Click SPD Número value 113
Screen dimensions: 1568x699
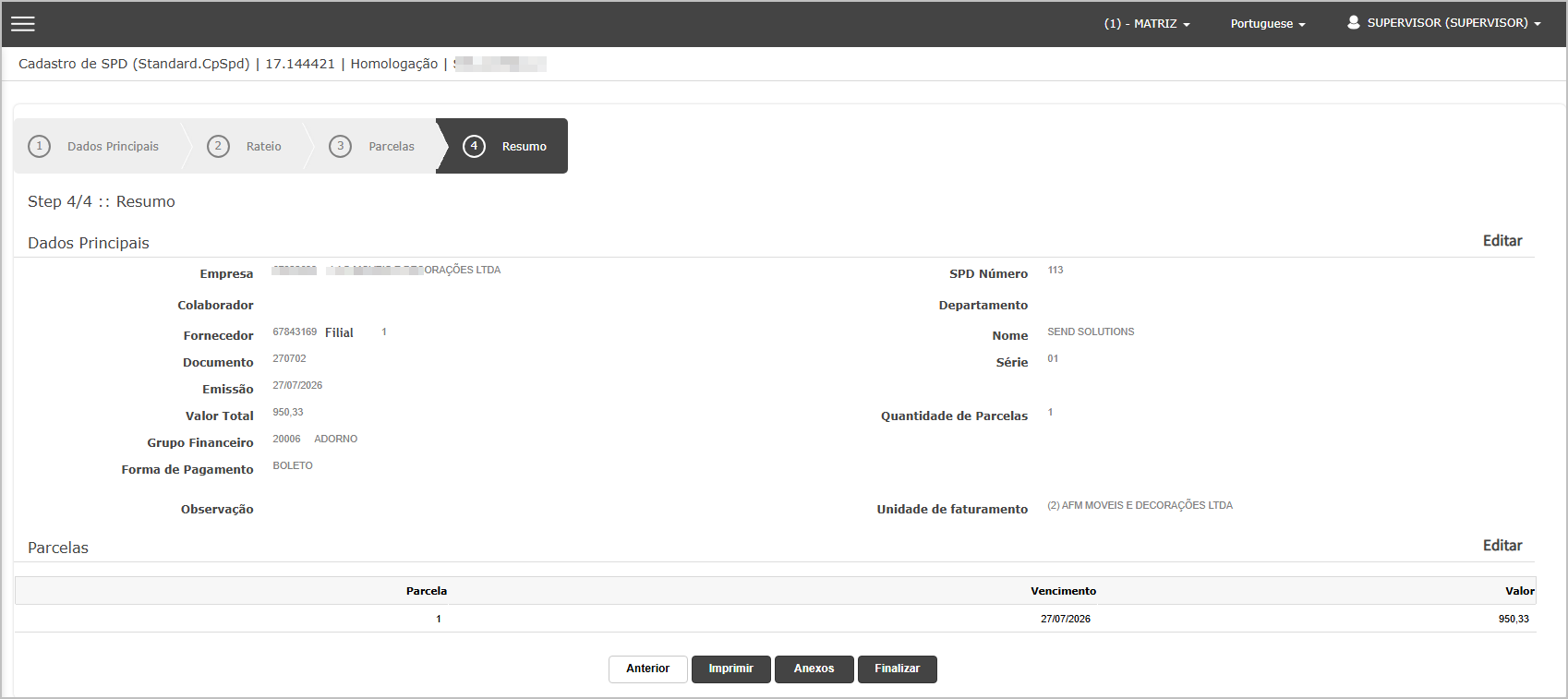click(1055, 271)
